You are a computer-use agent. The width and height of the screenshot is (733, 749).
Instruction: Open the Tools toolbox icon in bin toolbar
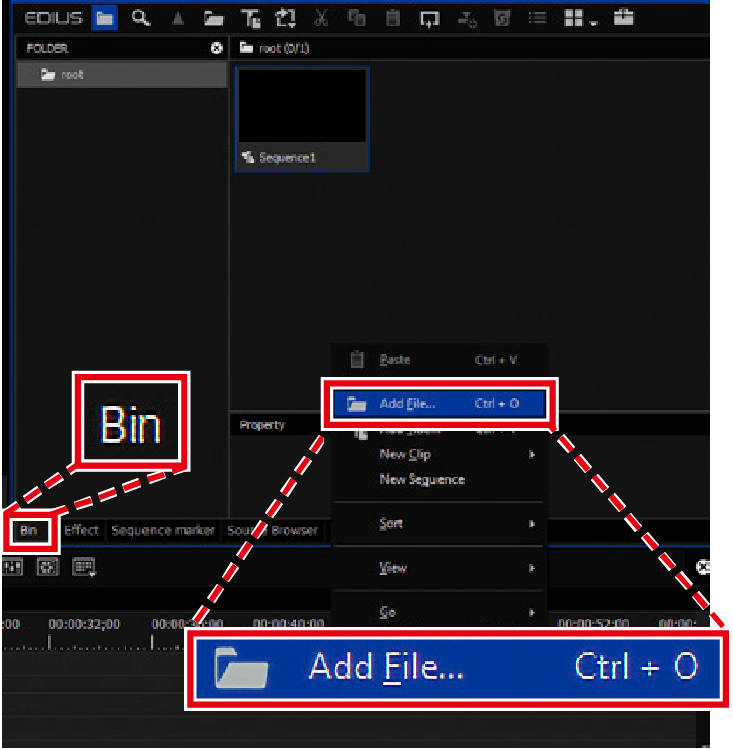click(624, 17)
